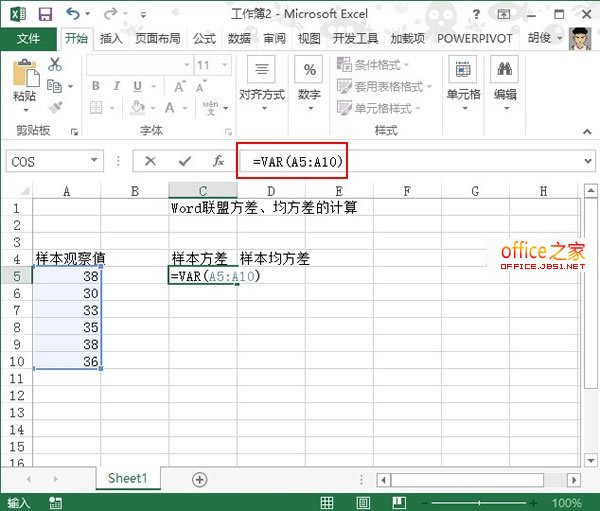The image size is (600, 511).
Task: Open the font size dropdown
Action: [x=225, y=65]
